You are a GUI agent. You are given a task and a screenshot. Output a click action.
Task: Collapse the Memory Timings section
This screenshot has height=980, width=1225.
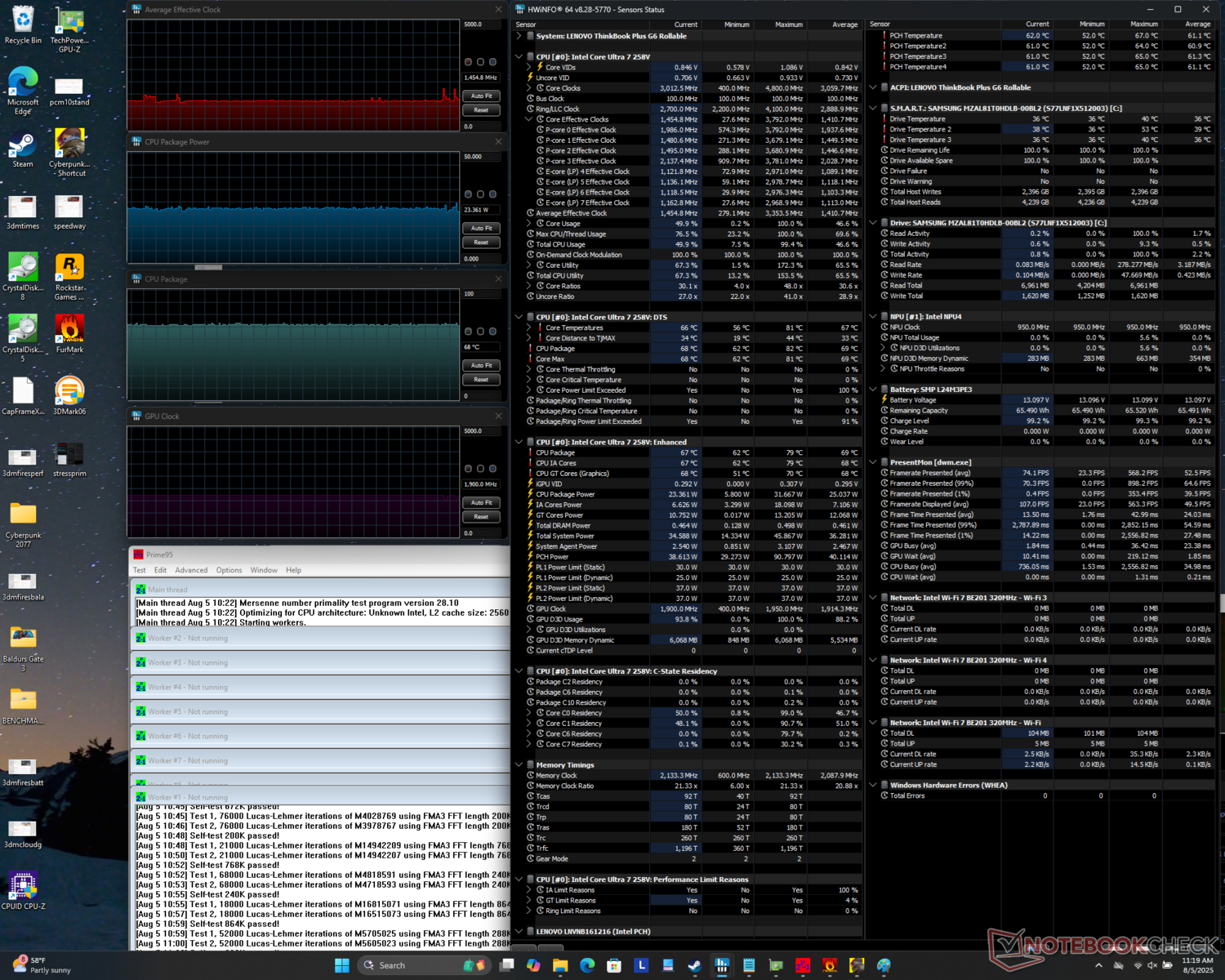click(519, 765)
